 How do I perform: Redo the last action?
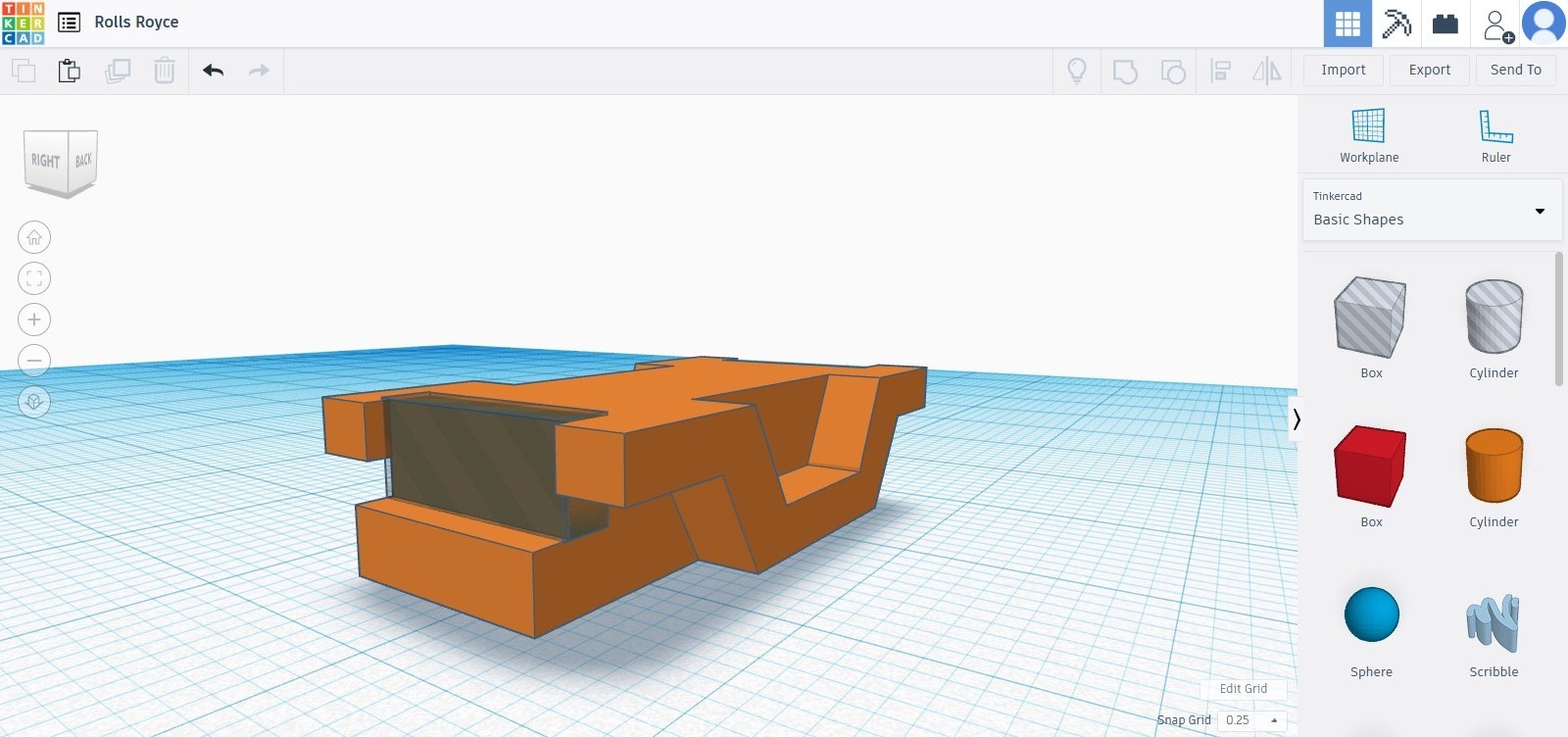pyautogui.click(x=259, y=71)
